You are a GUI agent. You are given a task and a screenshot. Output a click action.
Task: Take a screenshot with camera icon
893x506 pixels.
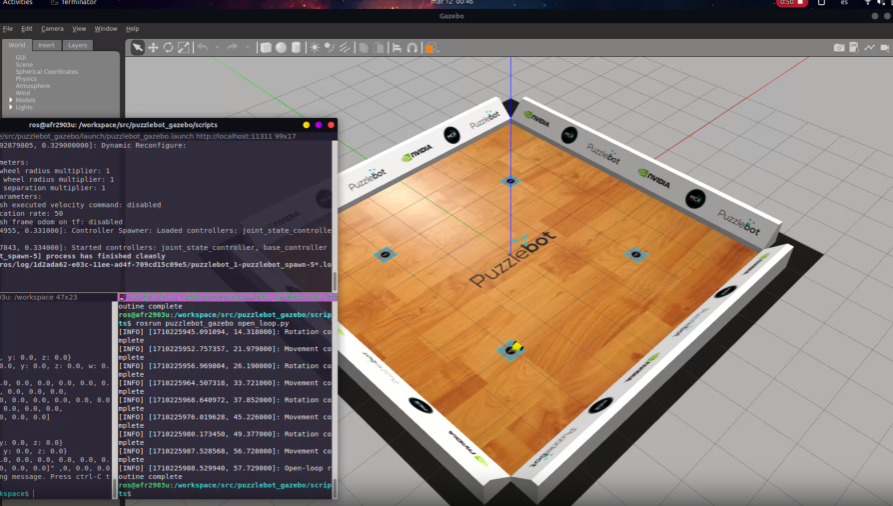point(839,47)
